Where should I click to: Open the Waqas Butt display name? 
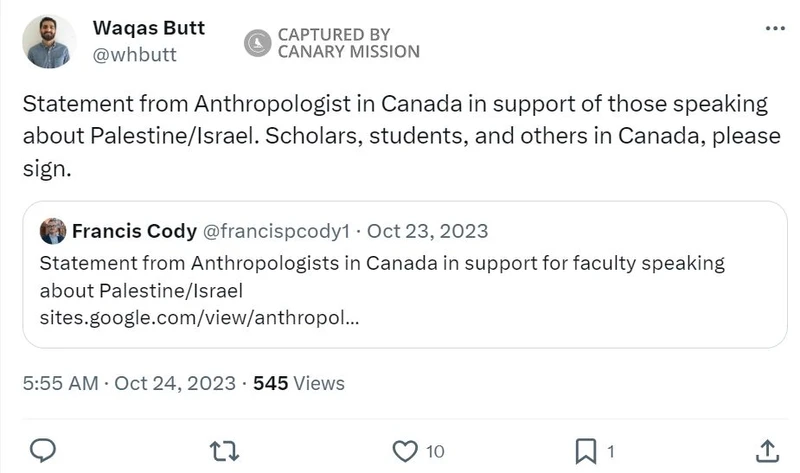click(x=148, y=28)
